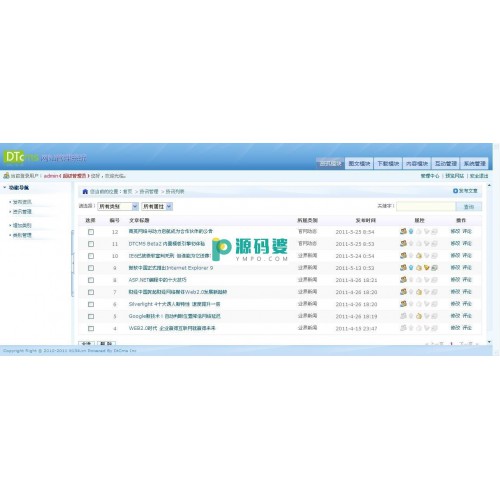The height and width of the screenshot is (500, 500).
Task: Click the home icon in the breadcrumb
Action: [x=85, y=191]
